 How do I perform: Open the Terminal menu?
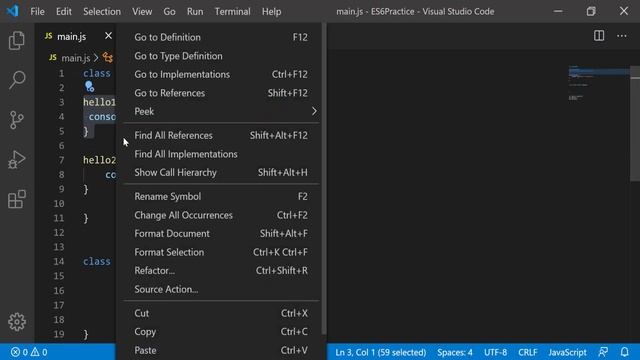(x=232, y=11)
